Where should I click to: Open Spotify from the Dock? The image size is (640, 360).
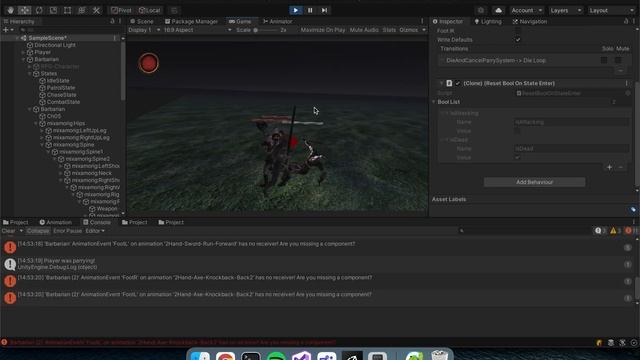point(276,356)
